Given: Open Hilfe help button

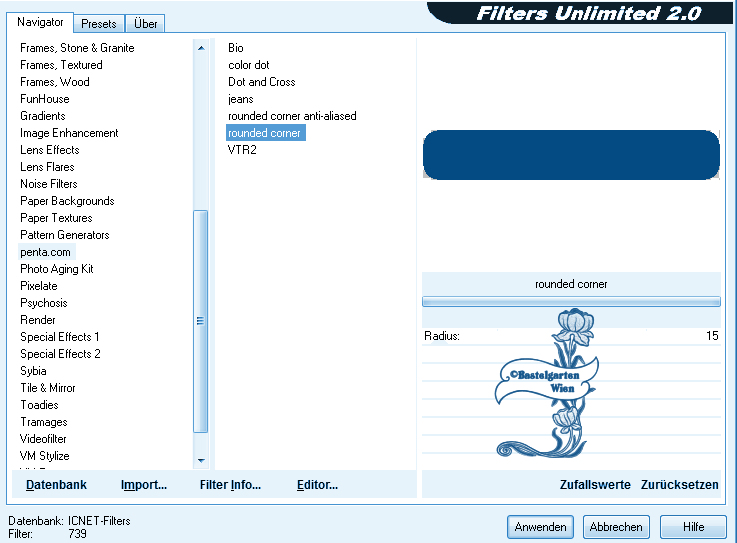Looking at the screenshot, I should pos(693,527).
